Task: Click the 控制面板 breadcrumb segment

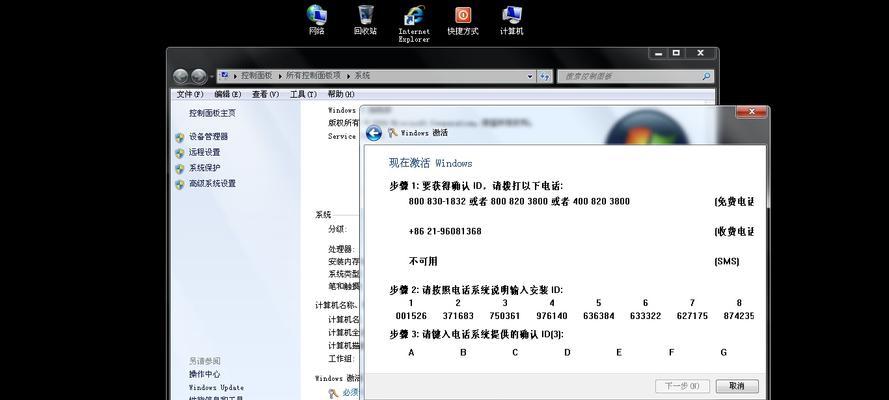Action: pos(256,75)
